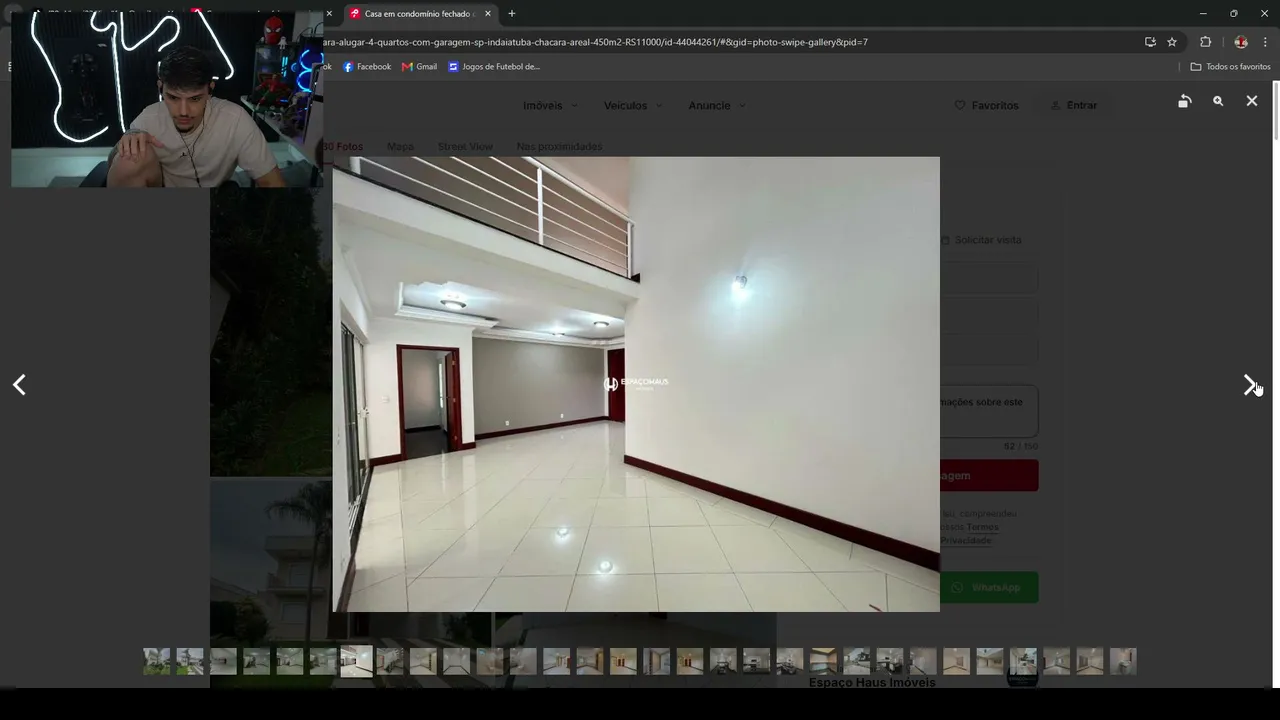Select the highlighted current thumbnail in the strip

pyautogui.click(x=356, y=661)
